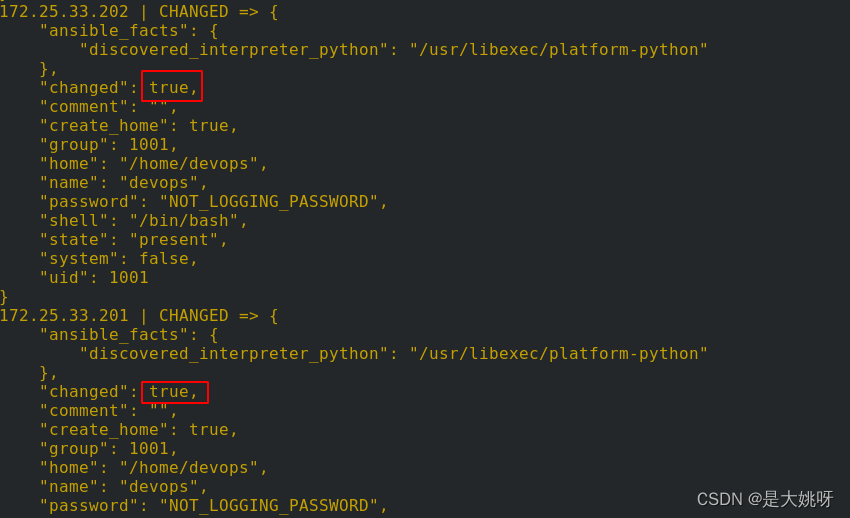This screenshot has width=850, height=518.
Task: Click the 172.25.33.201 host IP text
Action: tap(64, 315)
